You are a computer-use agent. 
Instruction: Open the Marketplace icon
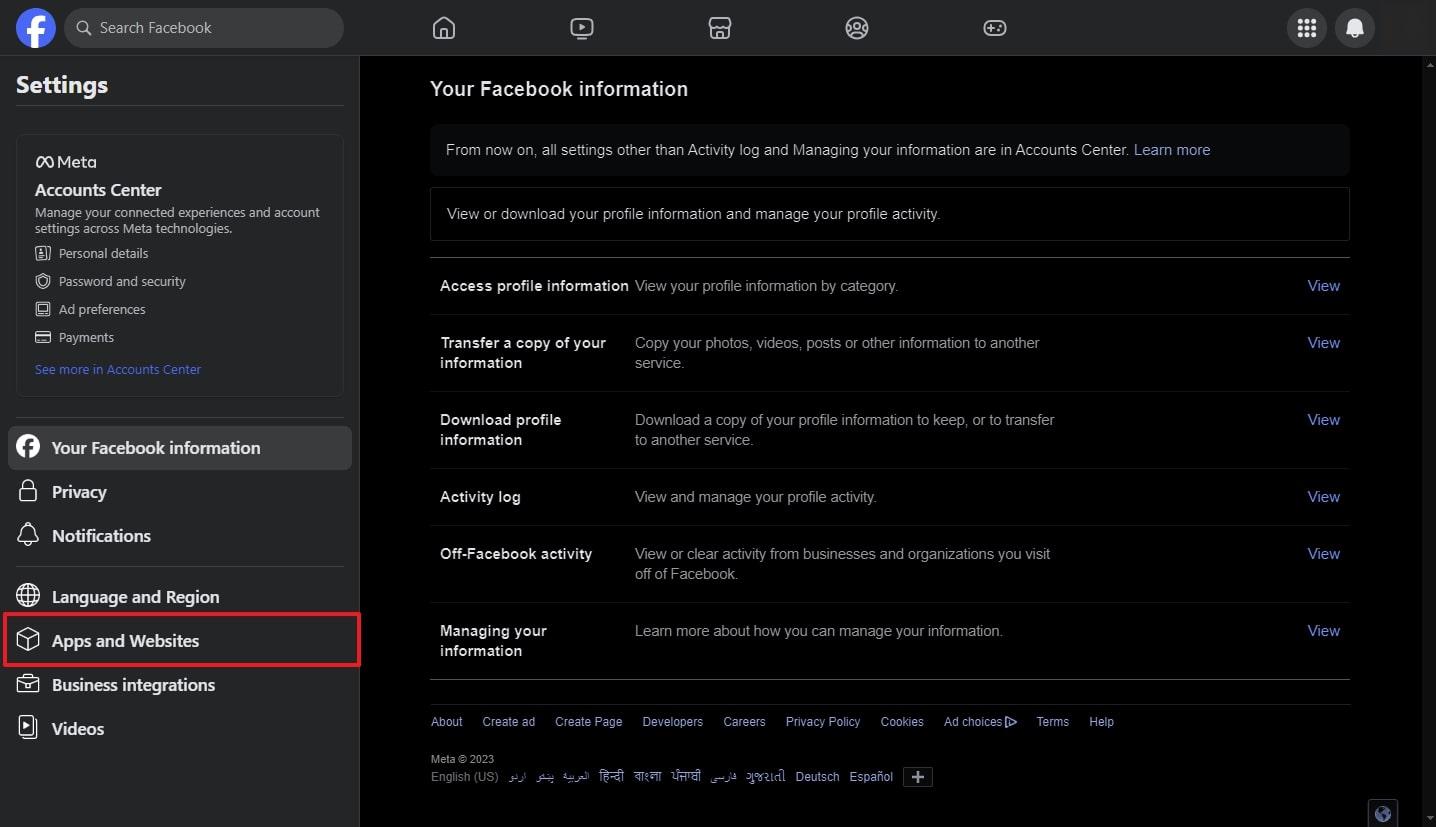719,28
